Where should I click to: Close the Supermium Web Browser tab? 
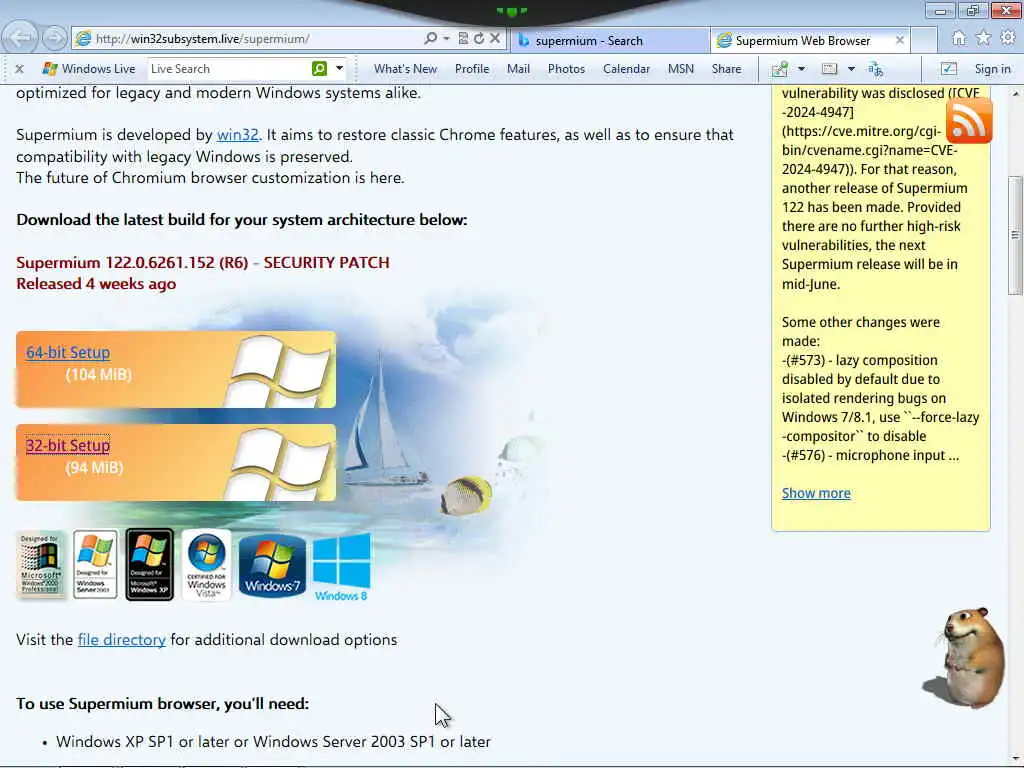tap(899, 40)
